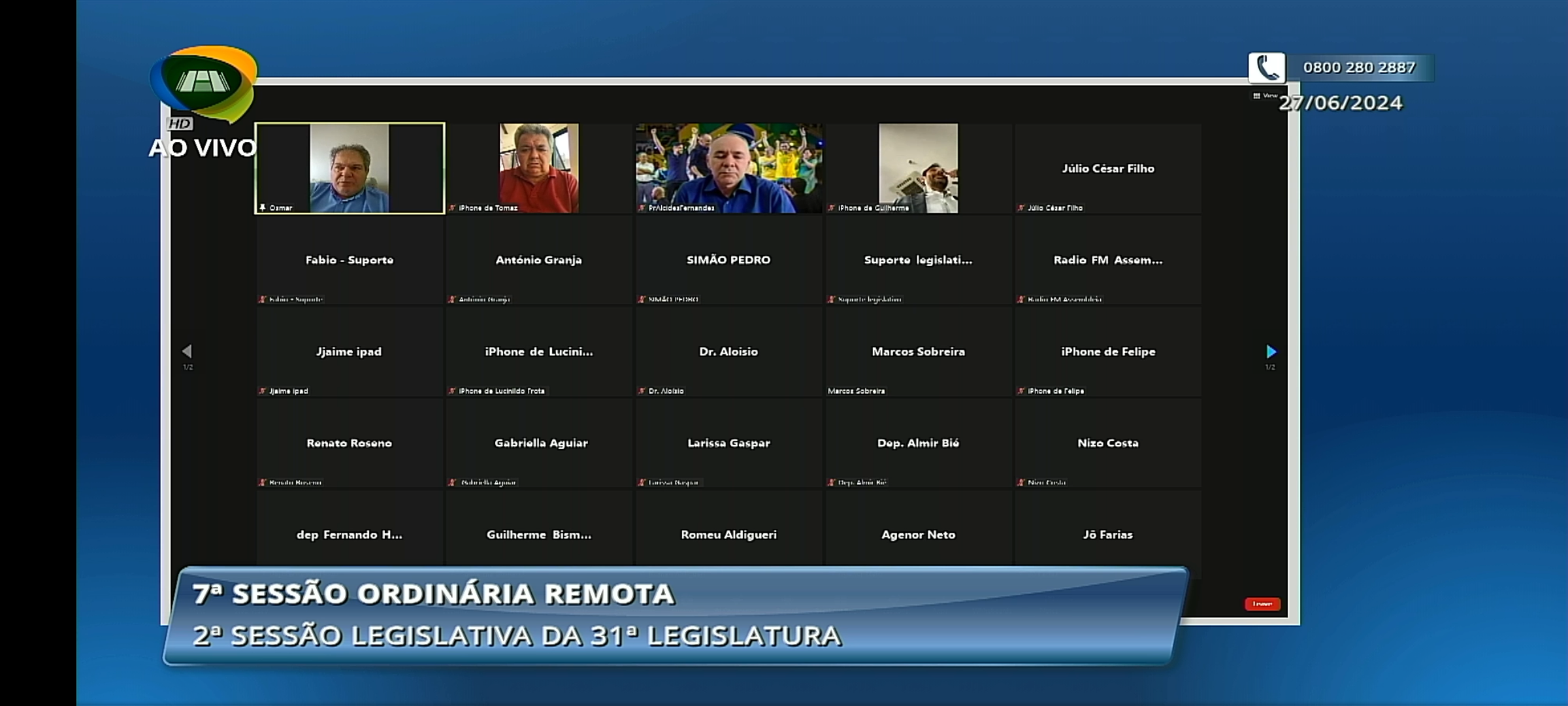
Task: Click the muted microphone icon beside SIMÃO PEDRO
Action: [x=642, y=299]
